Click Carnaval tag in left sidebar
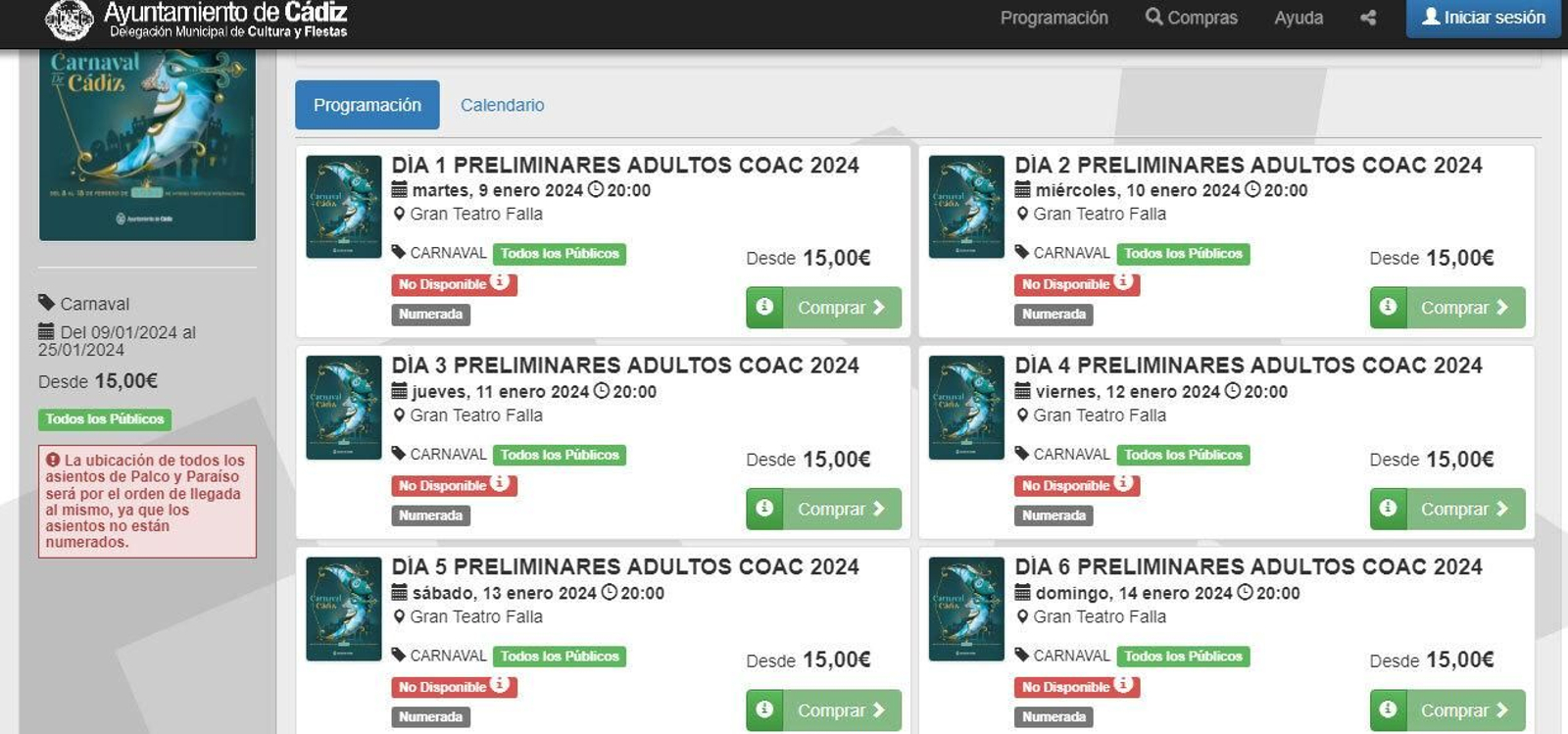Image resolution: width=1568 pixels, height=734 pixels. 84,304
